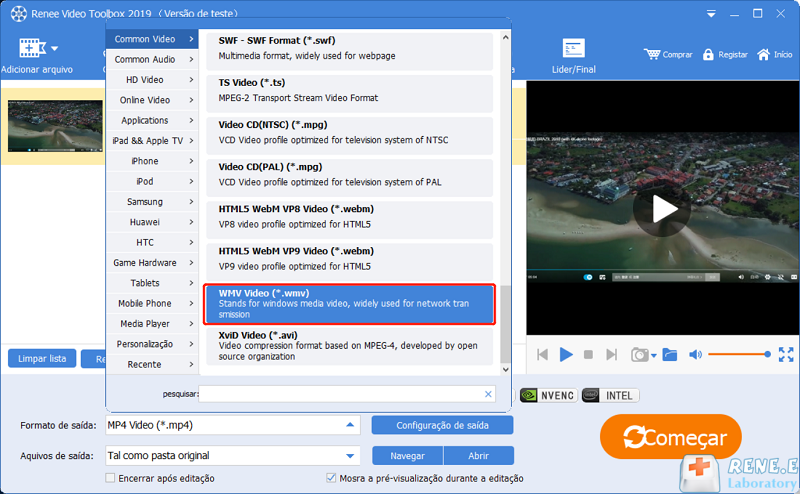Click the Registar lock icon
The width and height of the screenshot is (800, 494).
click(x=708, y=55)
